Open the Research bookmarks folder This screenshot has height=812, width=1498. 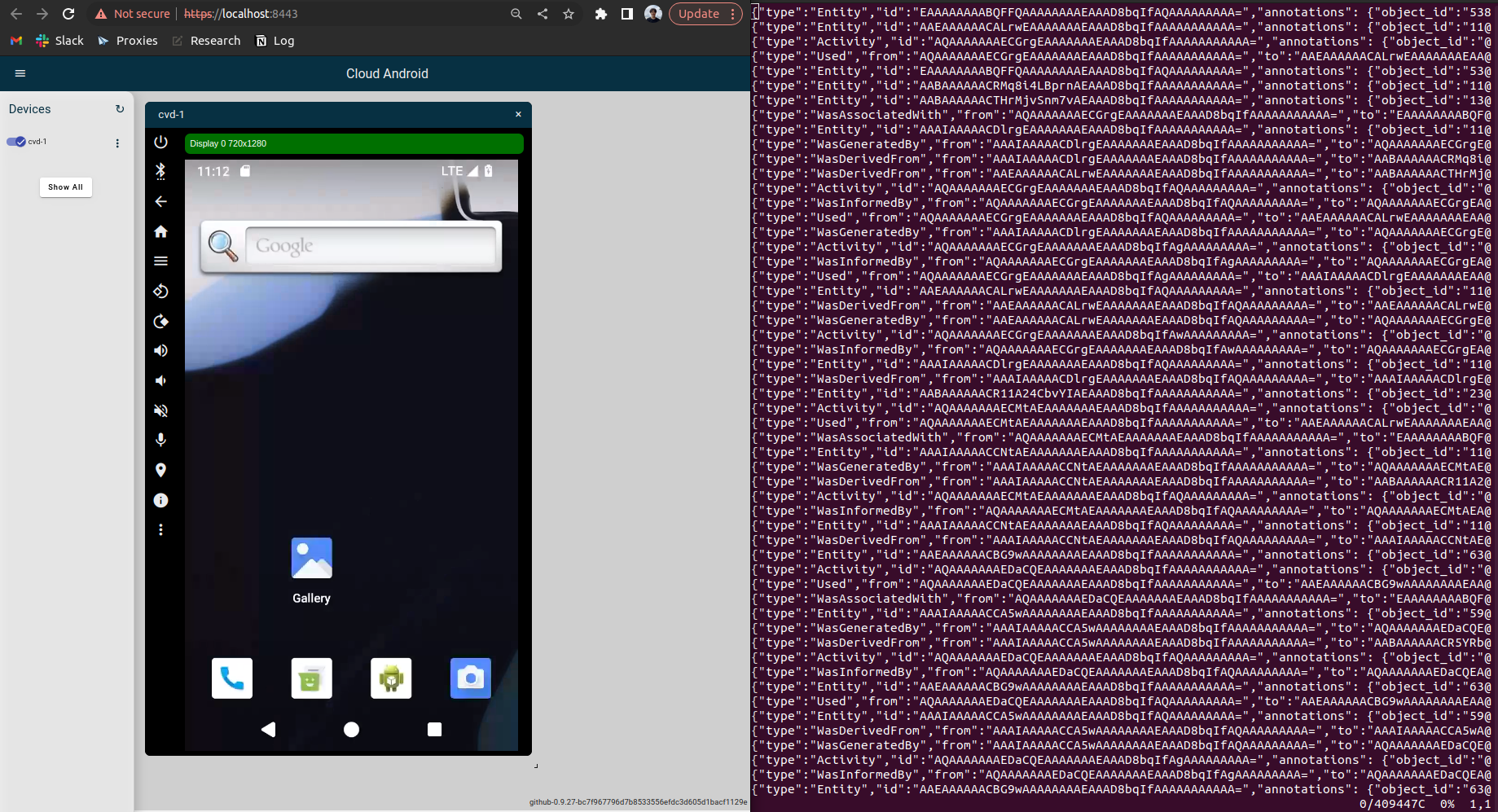tap(207, 41)
